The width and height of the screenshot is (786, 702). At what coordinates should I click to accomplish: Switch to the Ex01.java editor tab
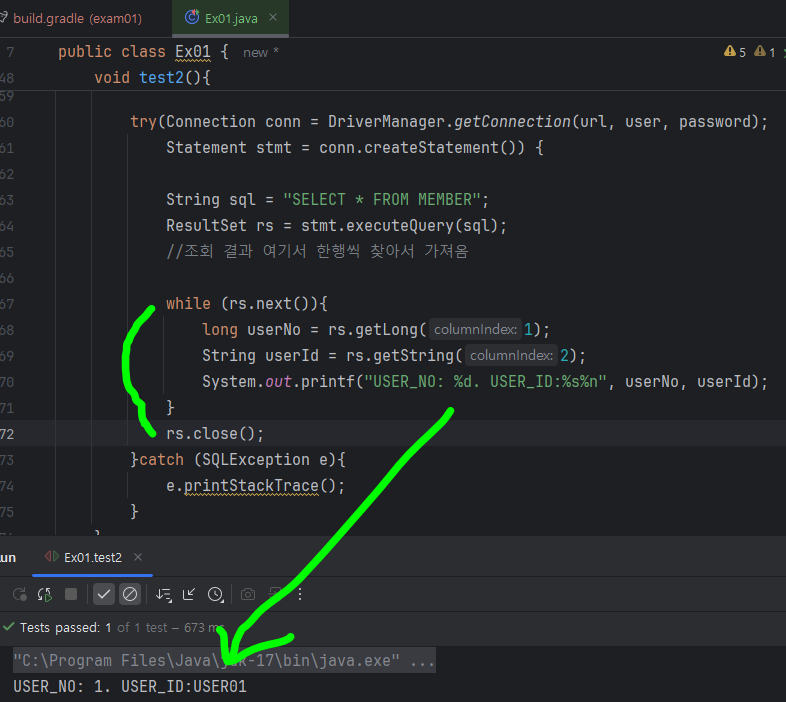(231, 19)
